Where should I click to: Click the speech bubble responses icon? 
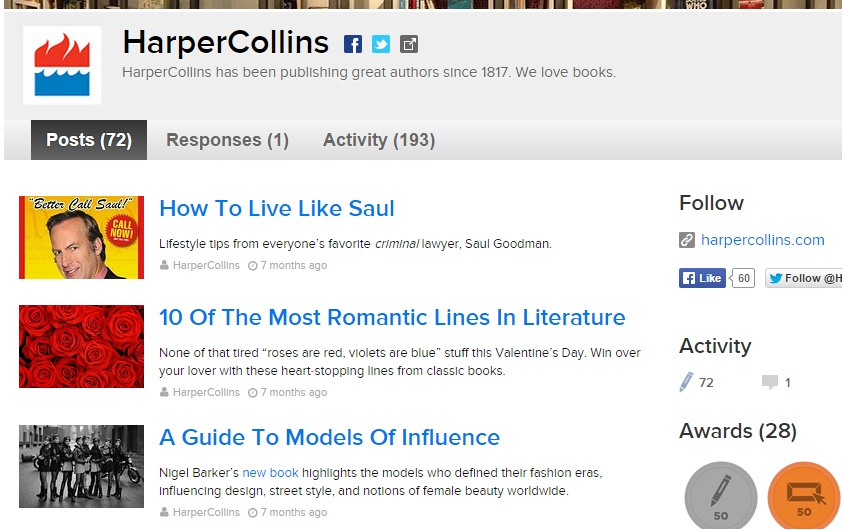click(x=770, y=382)
